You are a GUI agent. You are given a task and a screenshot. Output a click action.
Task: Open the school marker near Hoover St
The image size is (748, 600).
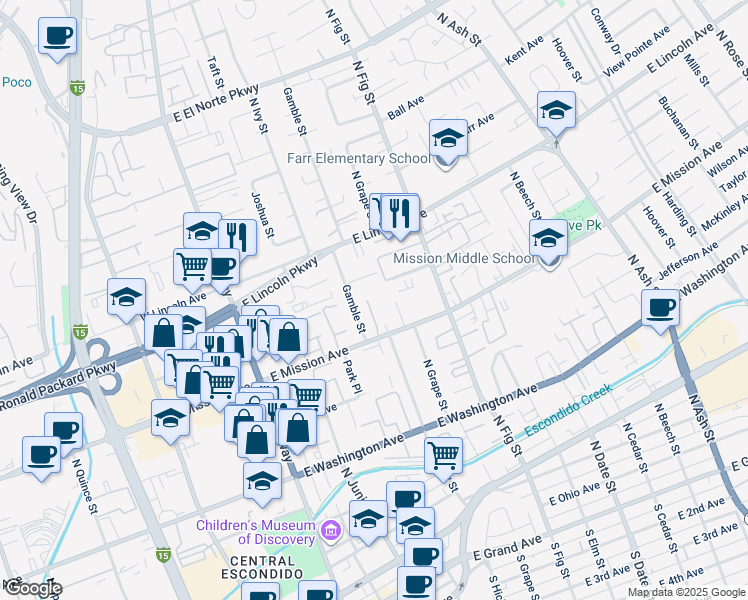click(556, 109)
